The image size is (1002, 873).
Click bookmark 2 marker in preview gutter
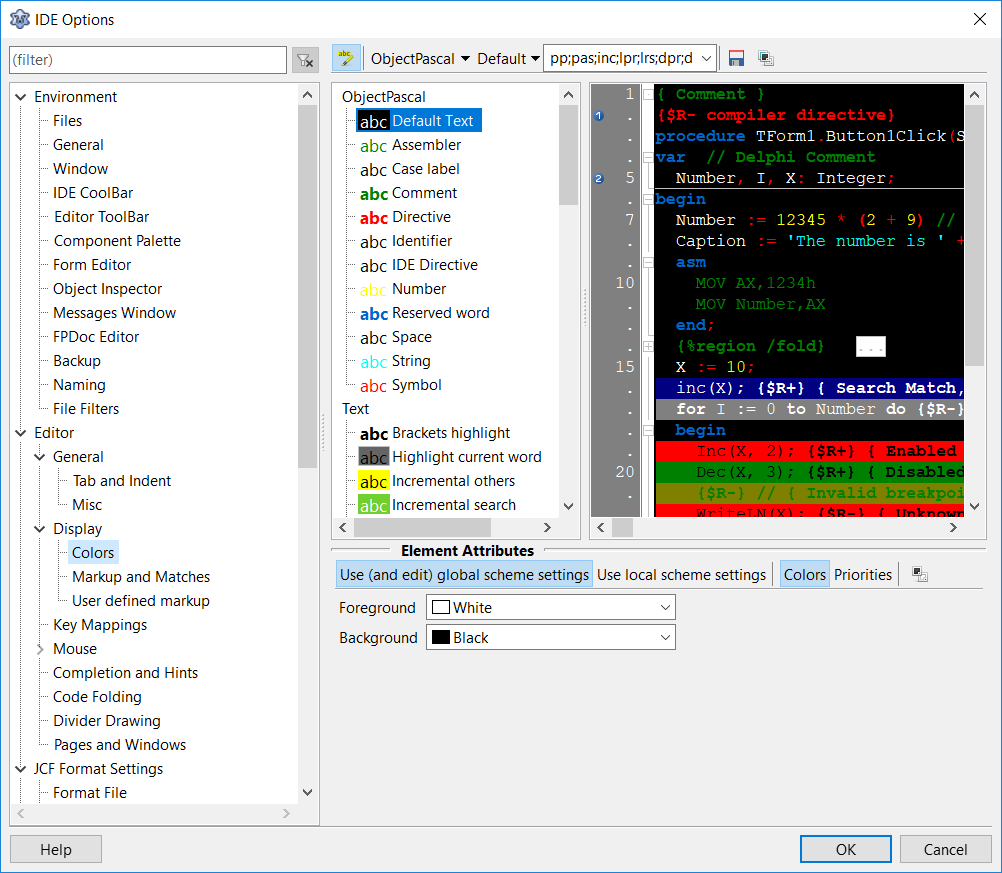tap(599, 179)
